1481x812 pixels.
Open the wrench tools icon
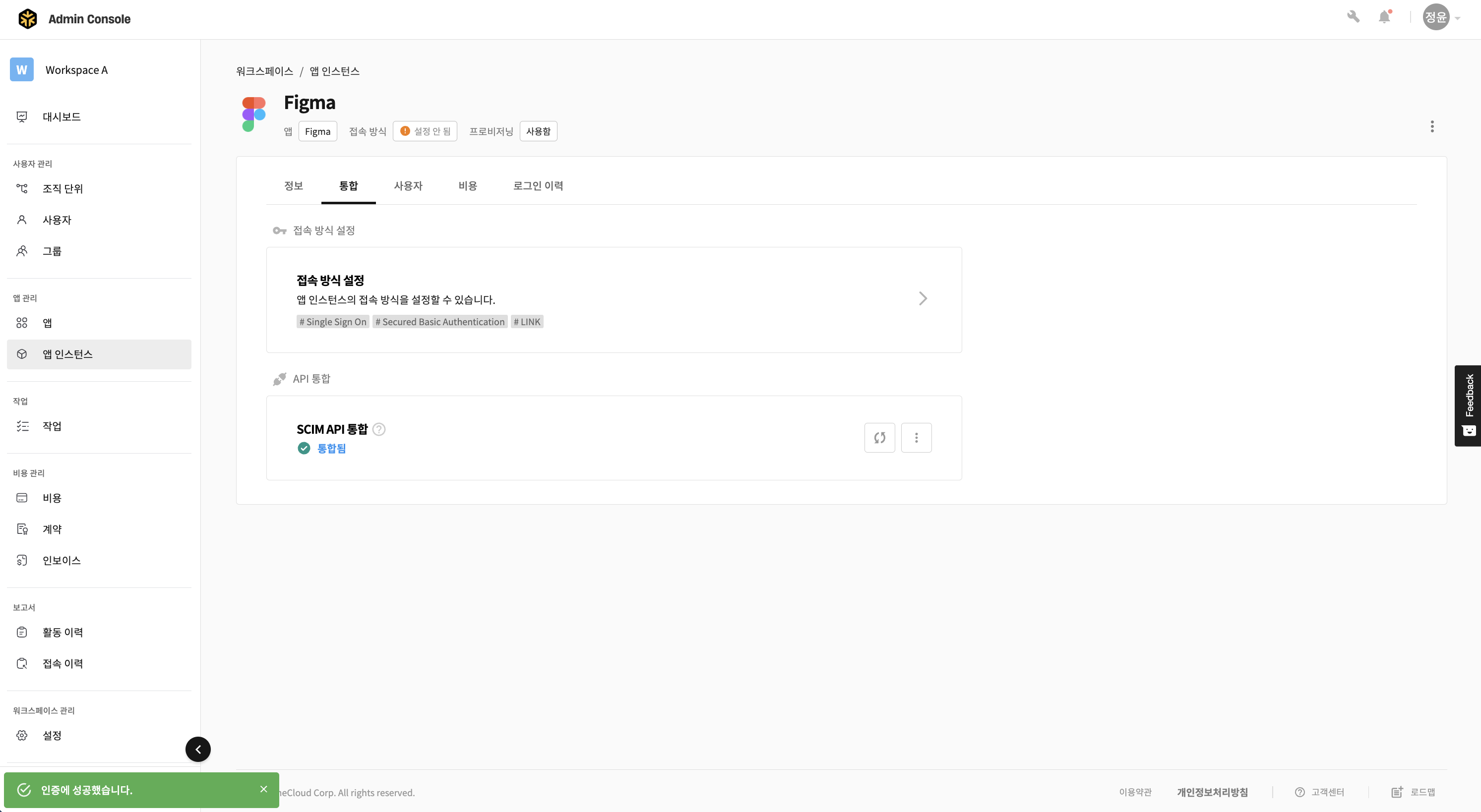tap(1354, 17)
